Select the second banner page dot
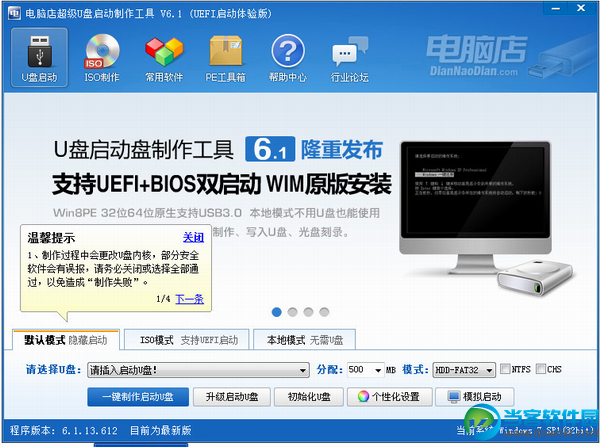The height and width of the screenshot is (447, 600). 292,312
